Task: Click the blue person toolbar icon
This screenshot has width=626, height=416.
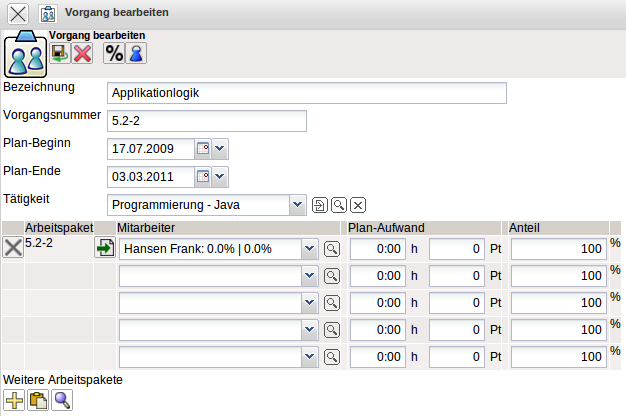Action: [134, 54]
